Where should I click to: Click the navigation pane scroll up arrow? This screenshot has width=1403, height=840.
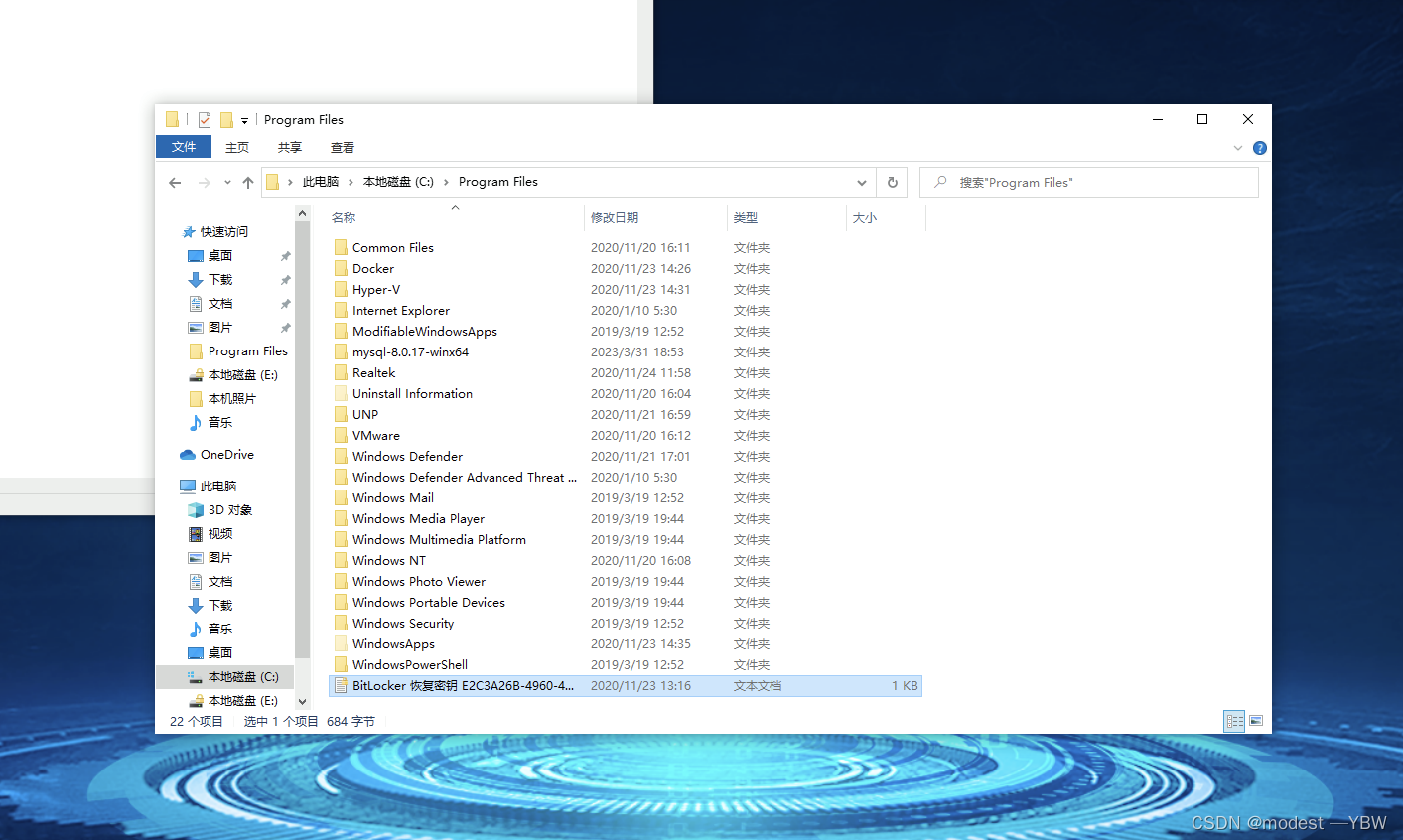(x=303, y=213)
